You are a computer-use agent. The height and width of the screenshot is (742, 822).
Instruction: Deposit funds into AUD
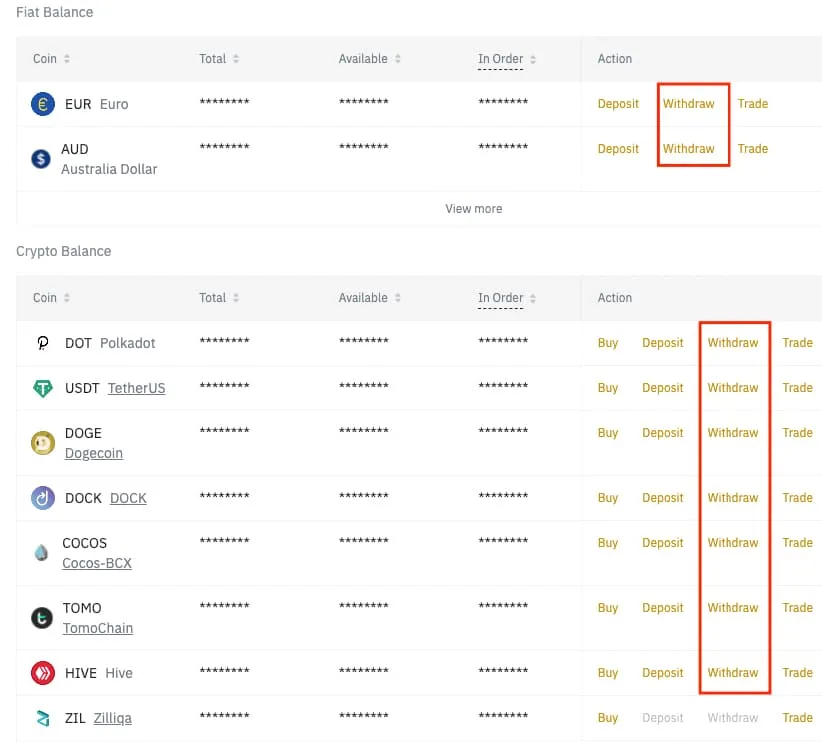618,149
